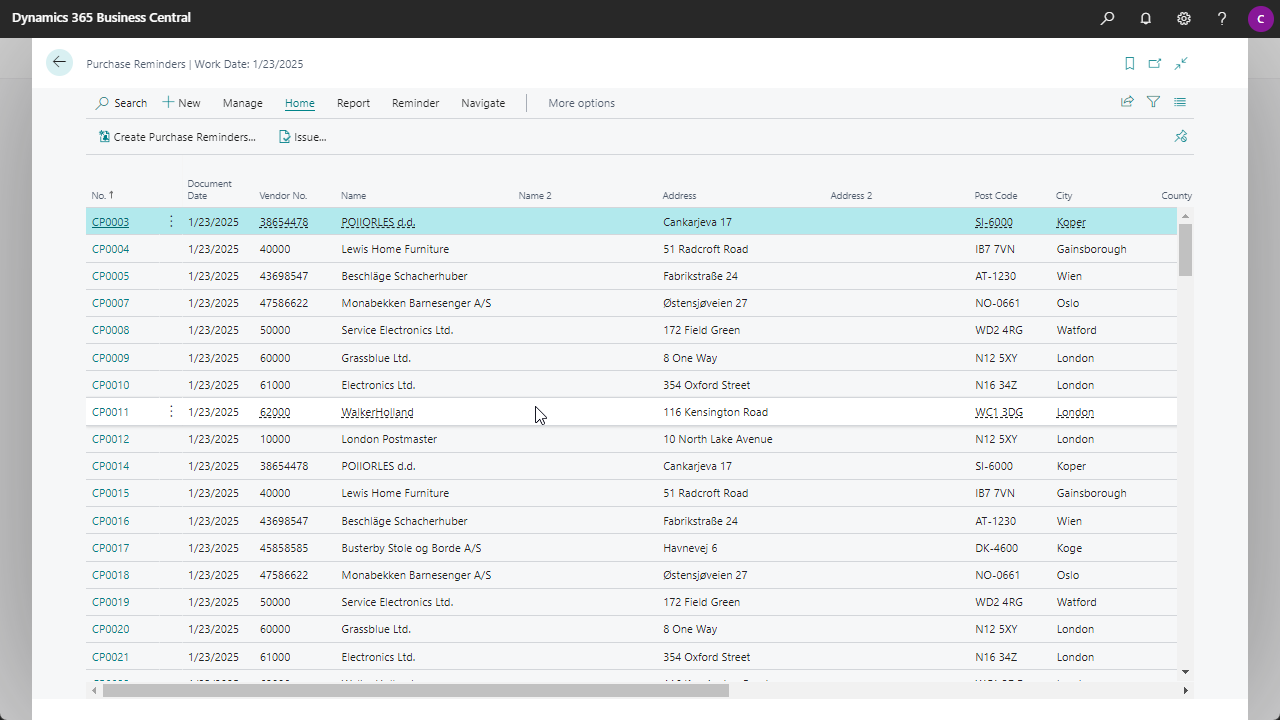Open reminder CP0012 via its link
This screenshot has height=720, width=1280.
pos(110,438)
